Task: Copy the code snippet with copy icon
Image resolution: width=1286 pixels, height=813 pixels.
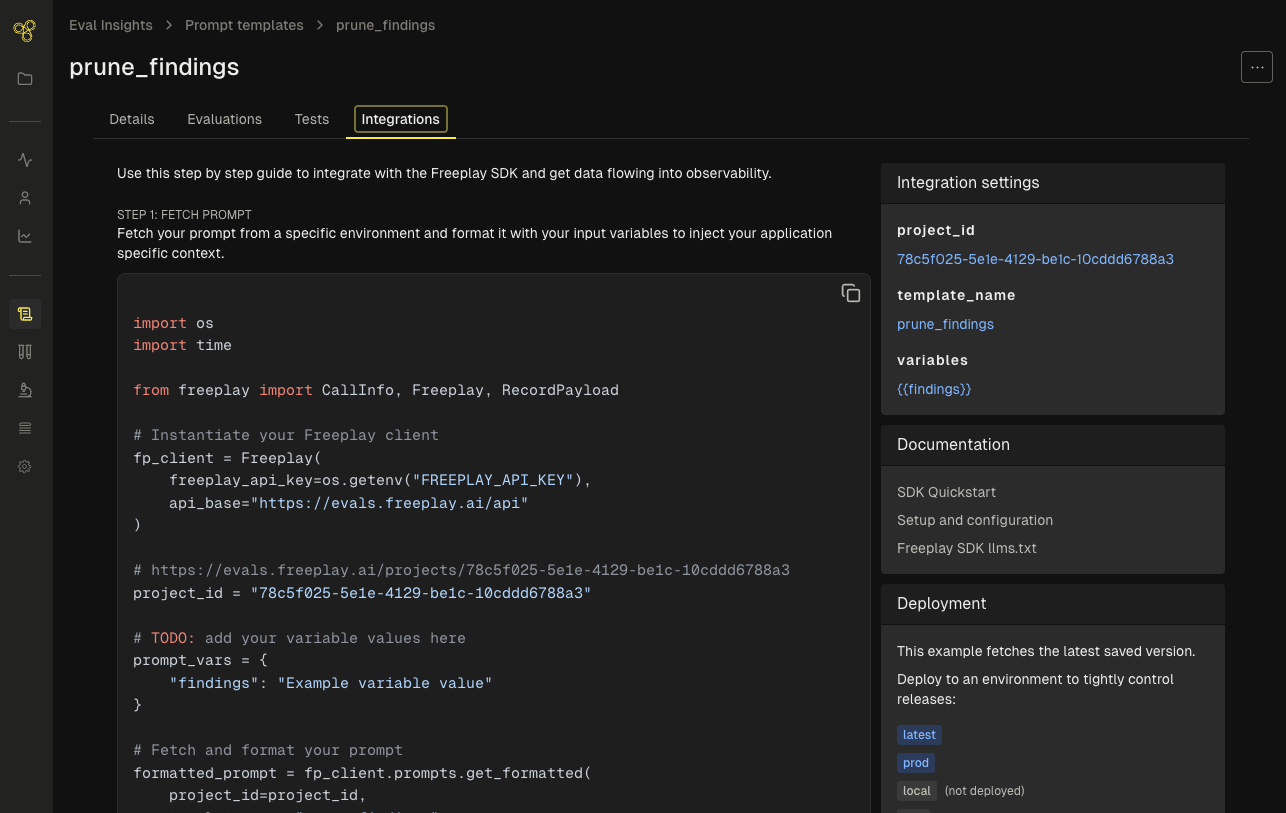Action: point(851,293)
